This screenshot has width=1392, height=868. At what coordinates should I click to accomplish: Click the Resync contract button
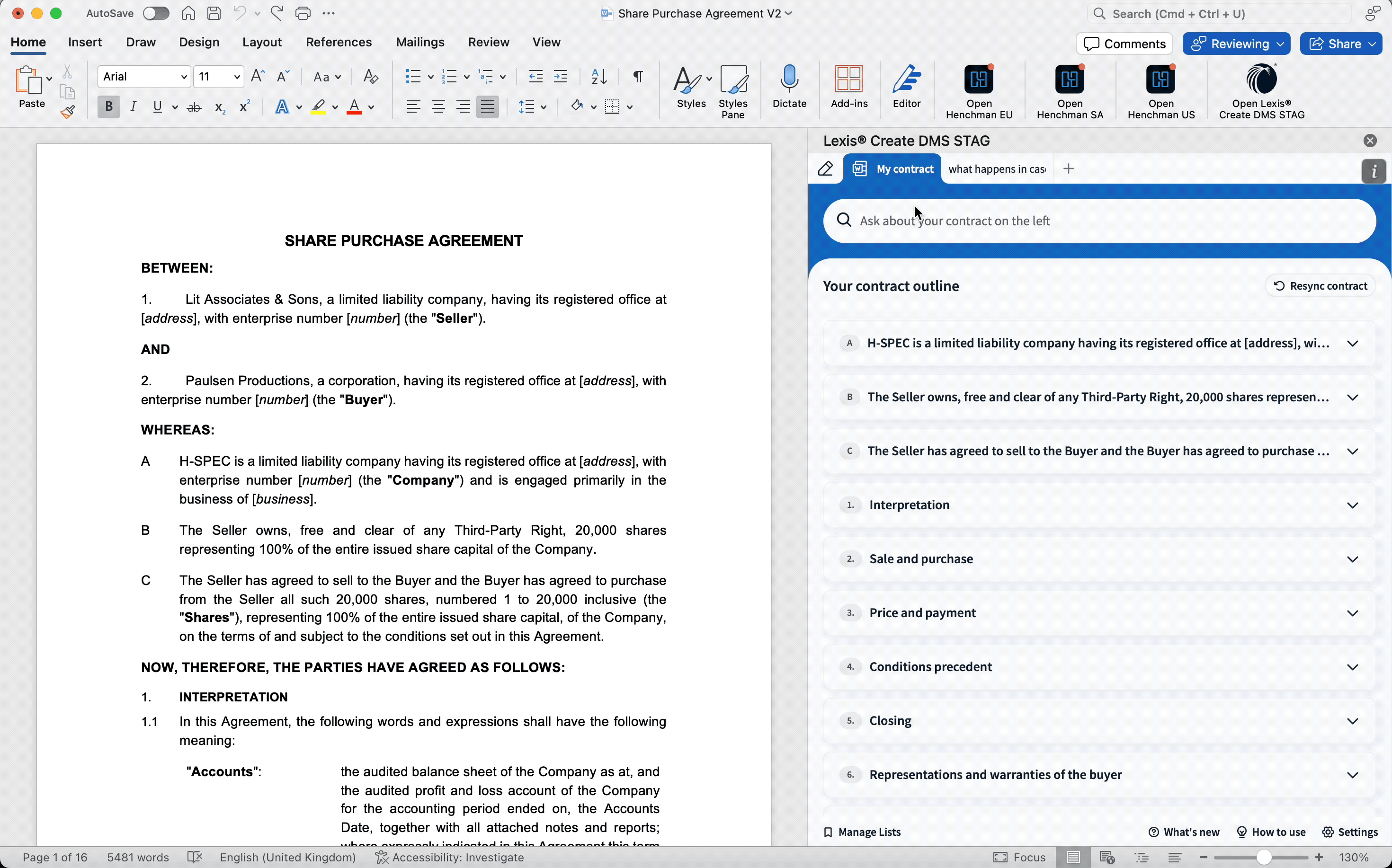[1320, 286]
